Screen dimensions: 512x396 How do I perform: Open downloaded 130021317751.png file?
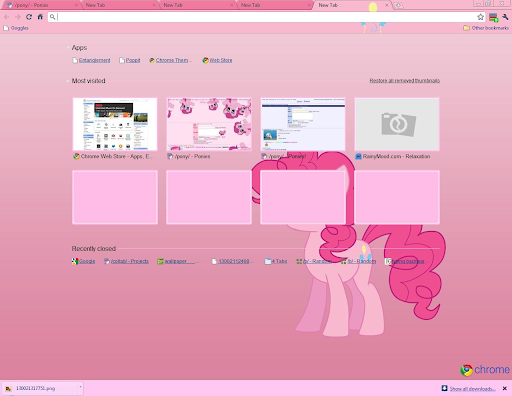click(36, 388)
